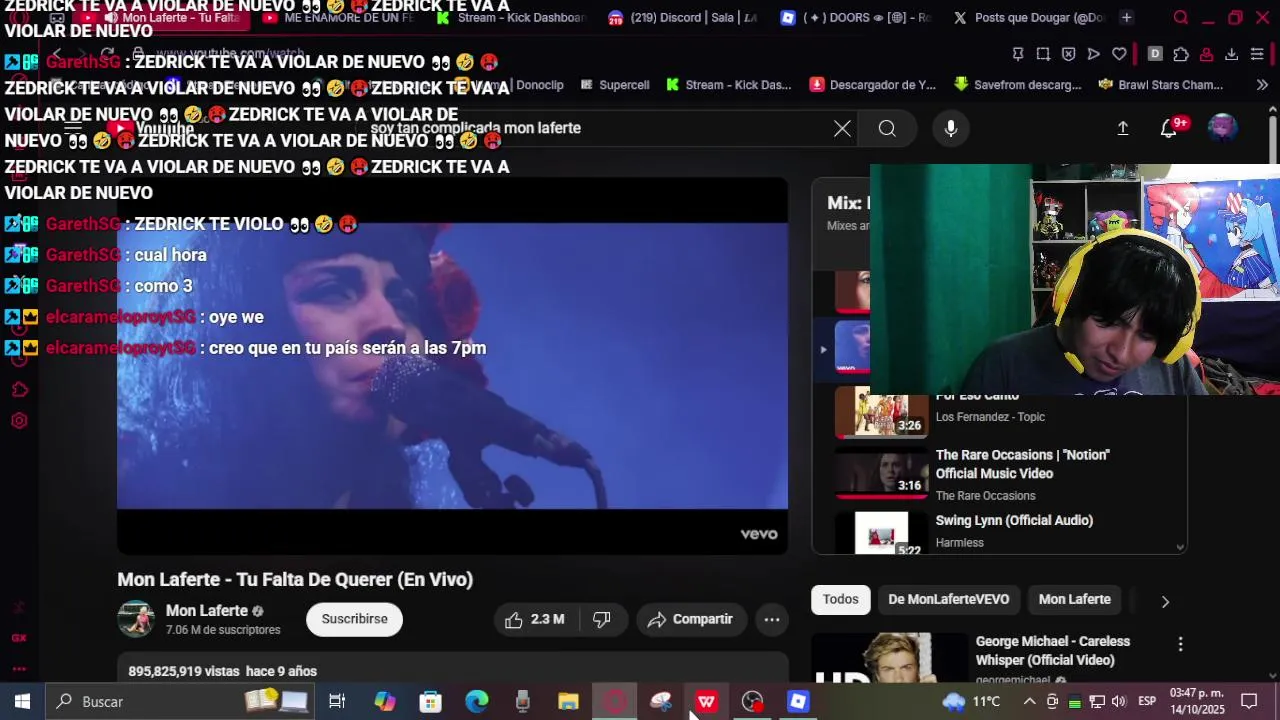
Task: Show more filter chips arrow
Action: [1165, 601]
